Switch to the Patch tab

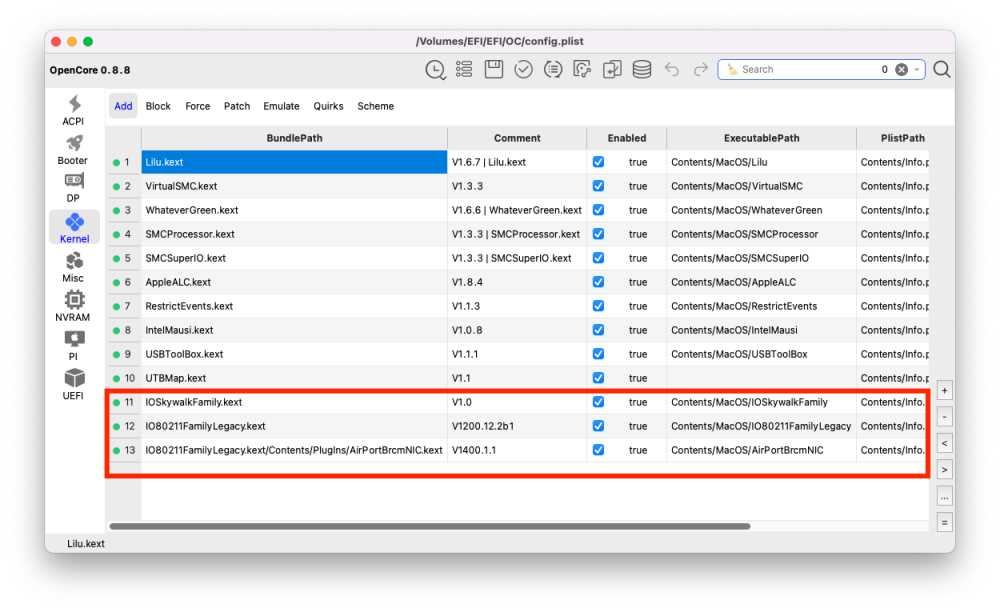point(237,106)
